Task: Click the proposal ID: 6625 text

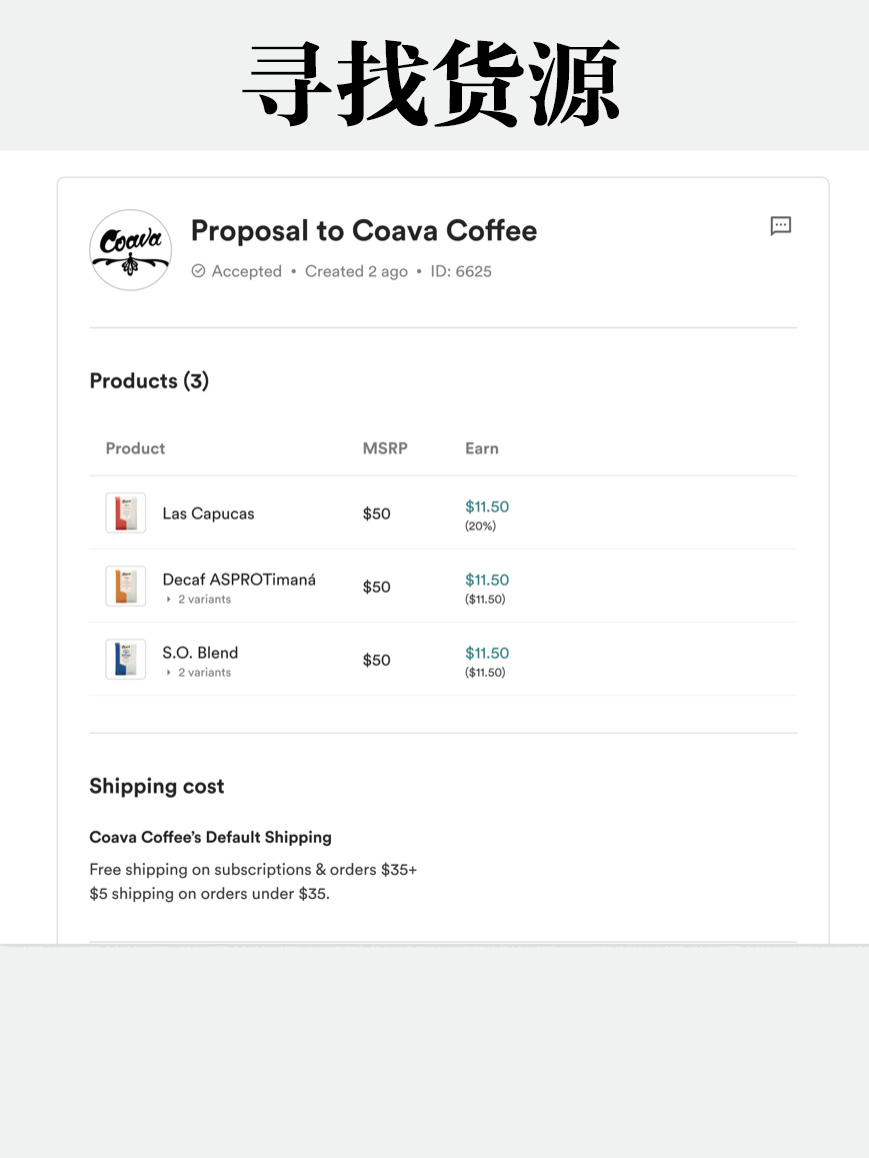Action: (461, 271)
